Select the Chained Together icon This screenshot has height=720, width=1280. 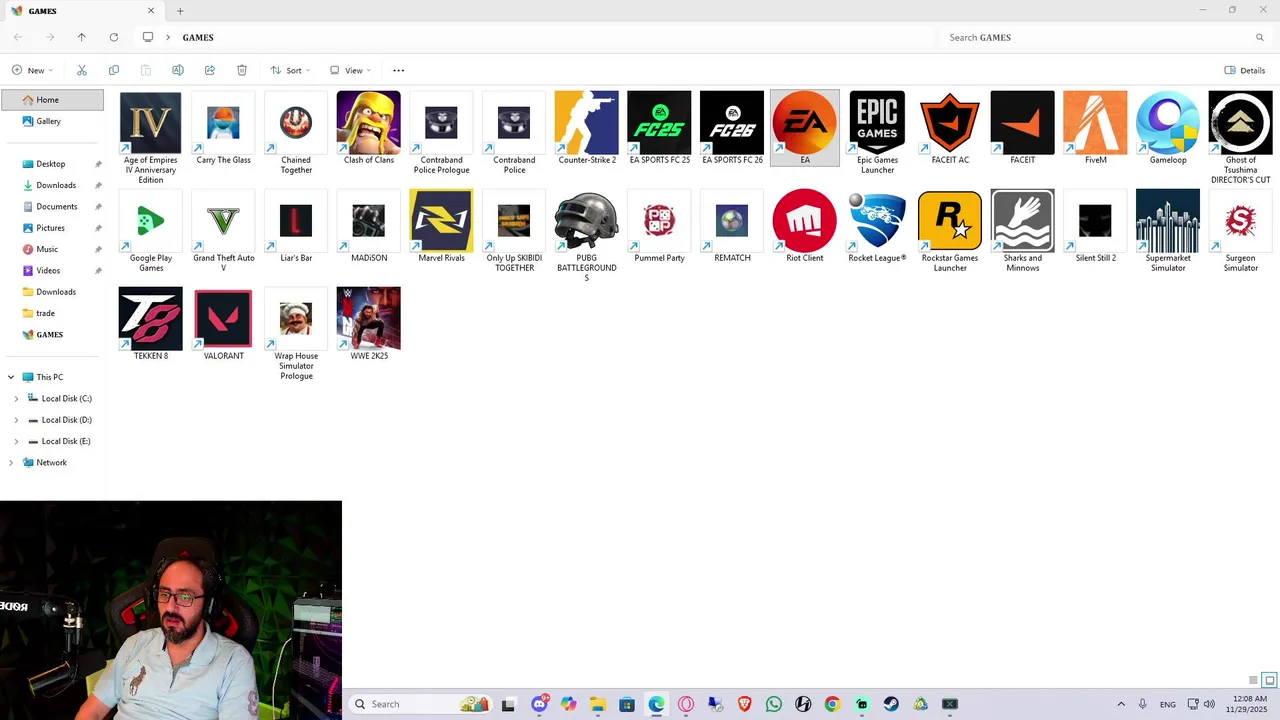[296, 123]
